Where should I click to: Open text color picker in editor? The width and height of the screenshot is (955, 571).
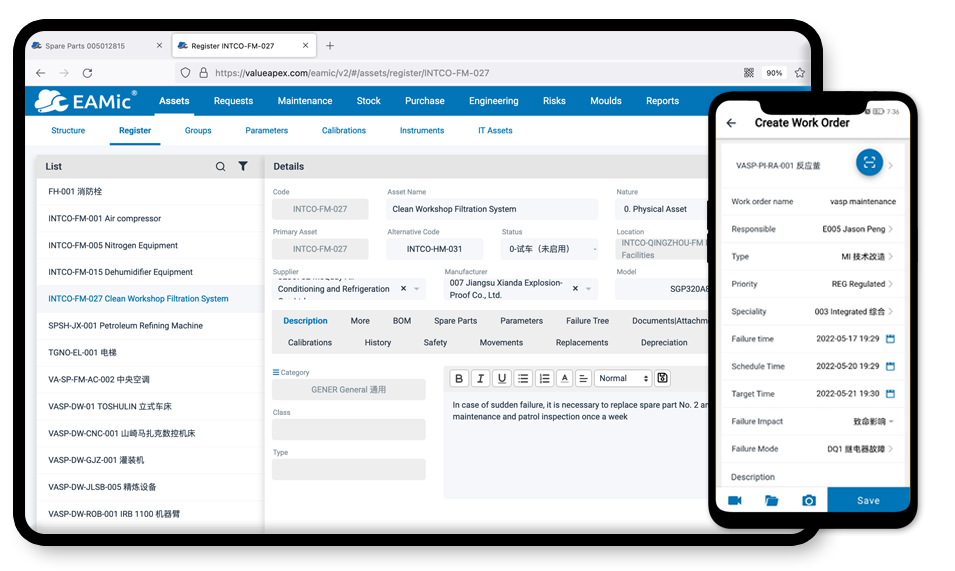coord(565,379)
